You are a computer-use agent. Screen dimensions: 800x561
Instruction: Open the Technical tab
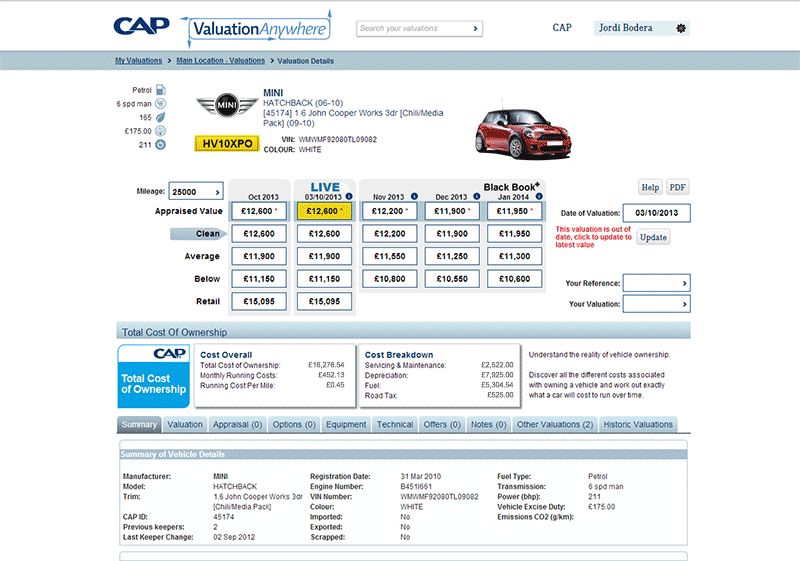pyautogui.click(x=395, y=424)
